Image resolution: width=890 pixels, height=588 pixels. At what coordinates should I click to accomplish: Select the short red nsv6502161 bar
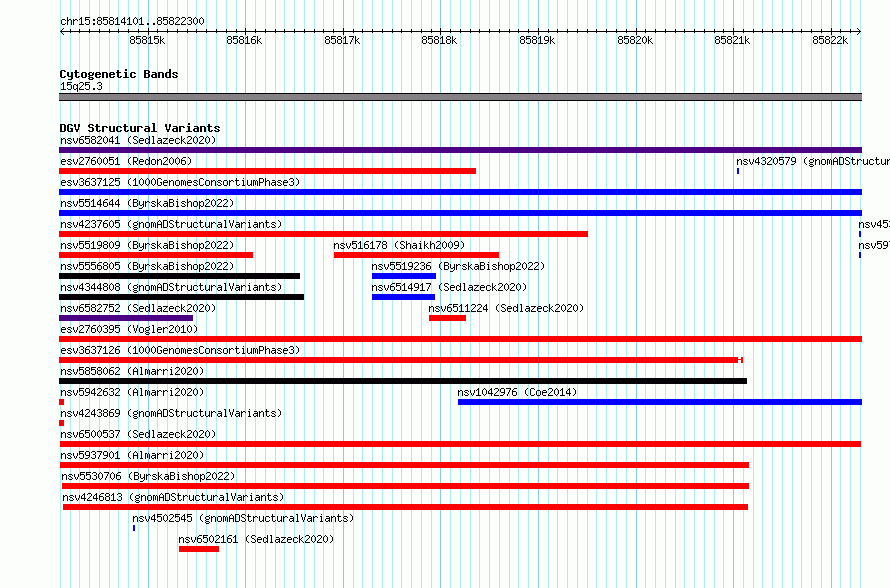[199, 549]
